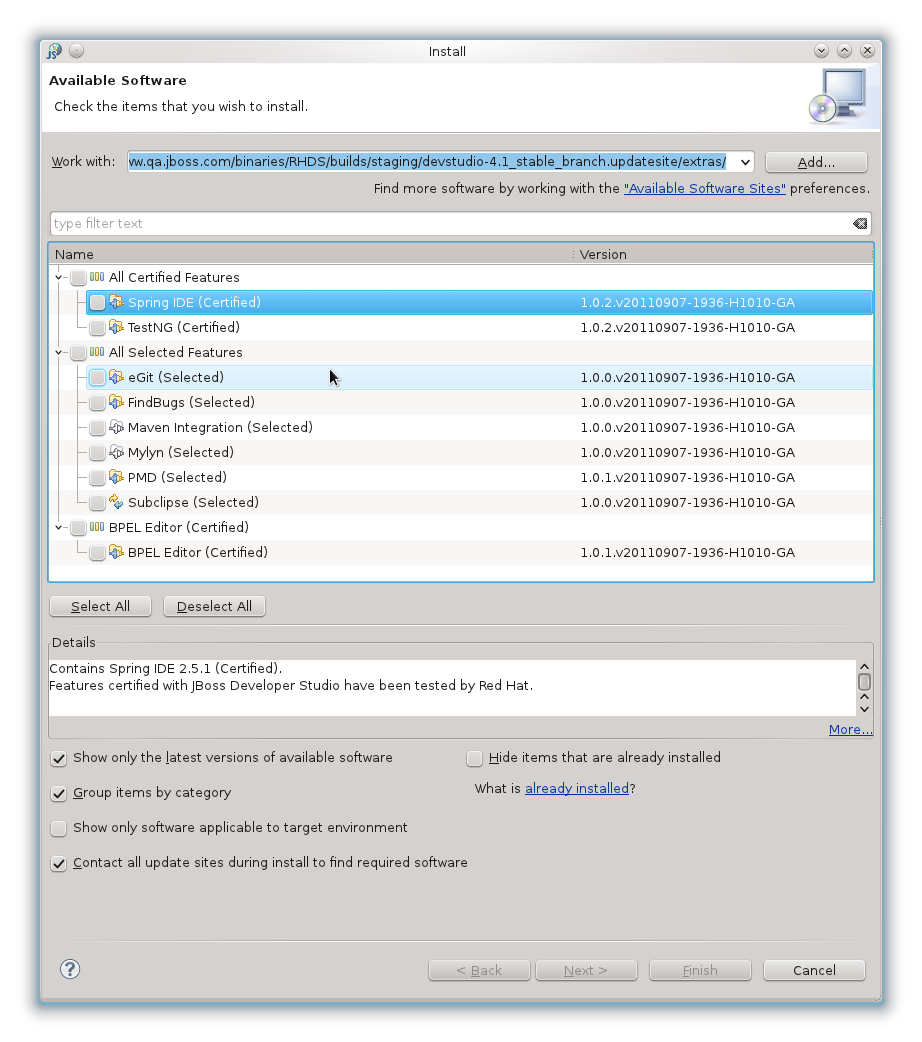Click the All Certified Features category icon
The width and height of the screenshot is (922, 1042).
(97, 277)
